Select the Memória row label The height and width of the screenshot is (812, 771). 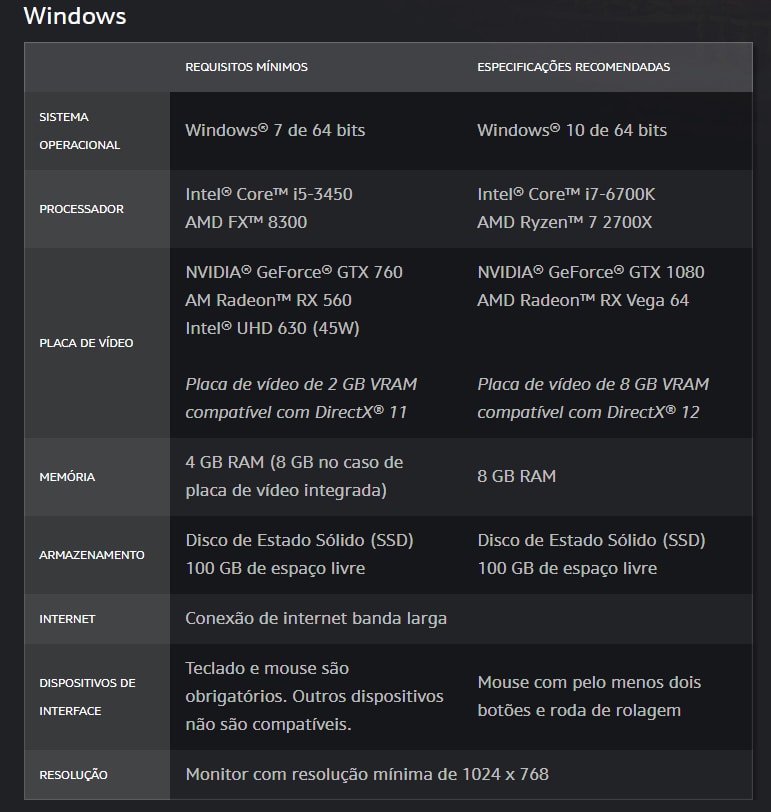67,477
